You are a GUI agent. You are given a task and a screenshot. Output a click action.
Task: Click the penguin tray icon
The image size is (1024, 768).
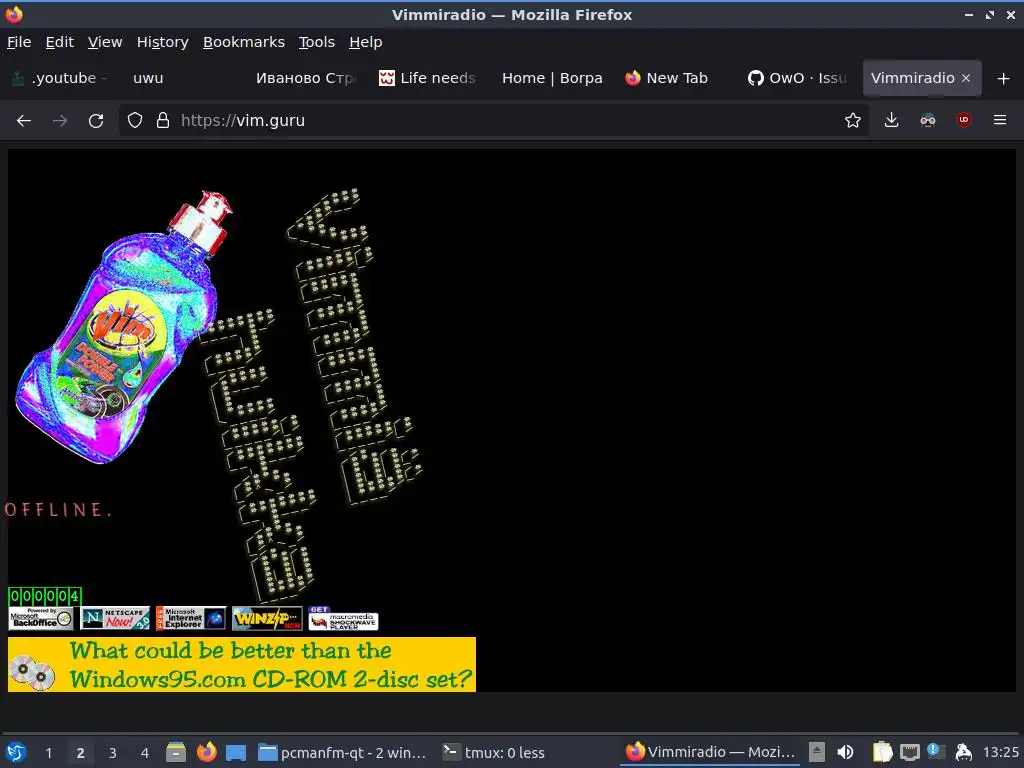pyautogui.click(x=963, y=752)
